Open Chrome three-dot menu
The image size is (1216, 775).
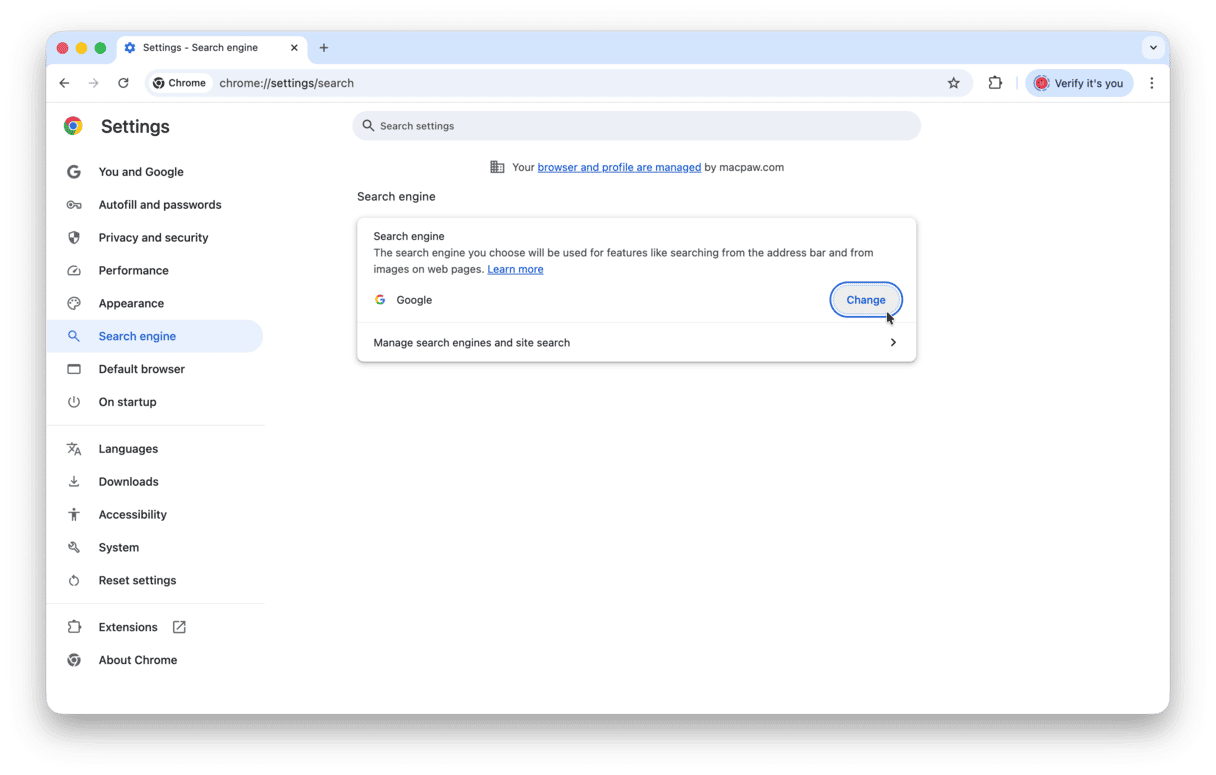pyautogui.click(x=1152, y=83)
